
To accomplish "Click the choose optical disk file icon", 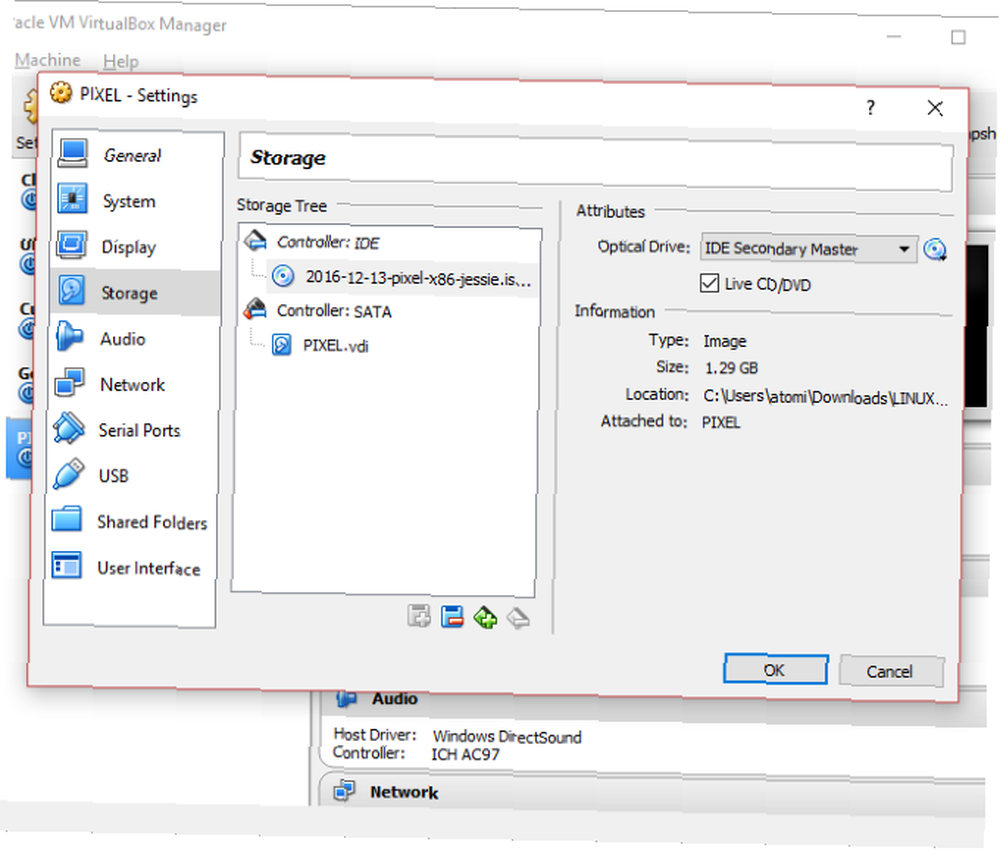I will (936, 249).
